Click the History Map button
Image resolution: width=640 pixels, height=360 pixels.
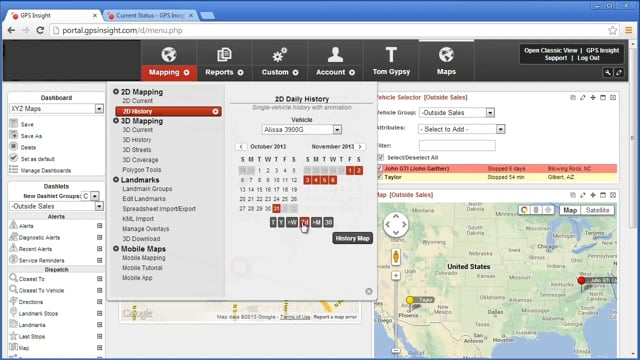352,238
